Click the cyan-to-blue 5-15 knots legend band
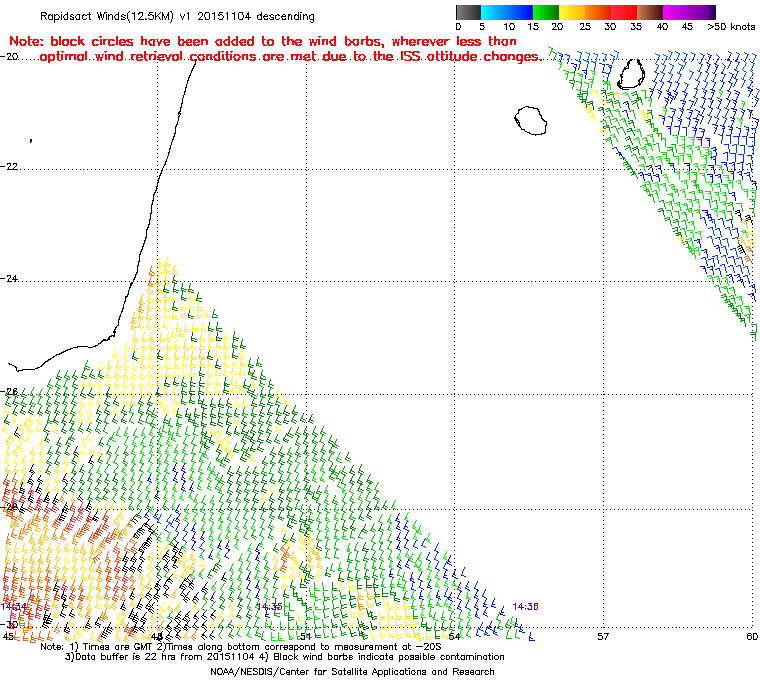Screen dimensions: 760x688 coord(507,12)
